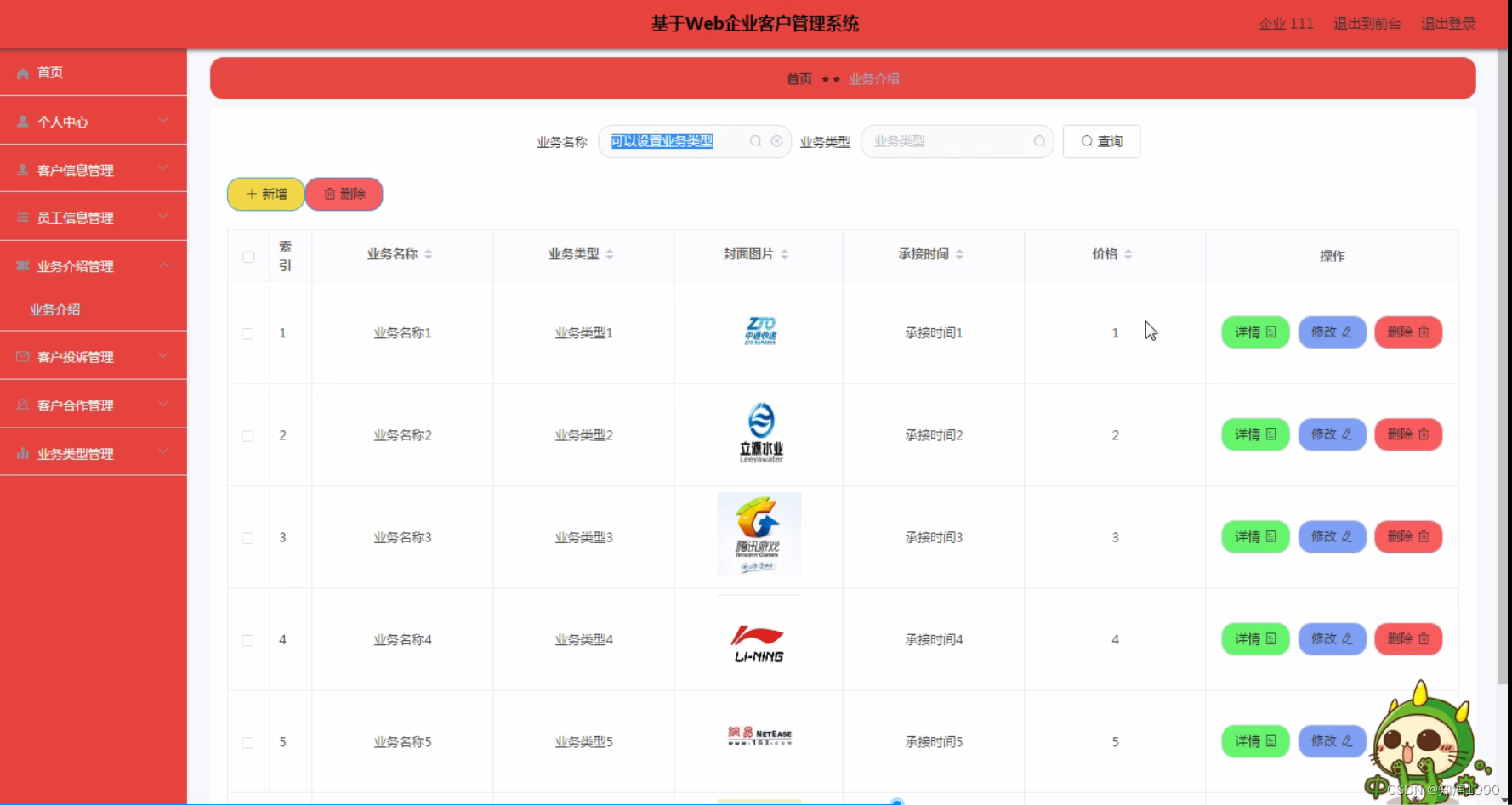
Task: Click the 客户信息管理 sidebar icon
Action: coord(21,169)
